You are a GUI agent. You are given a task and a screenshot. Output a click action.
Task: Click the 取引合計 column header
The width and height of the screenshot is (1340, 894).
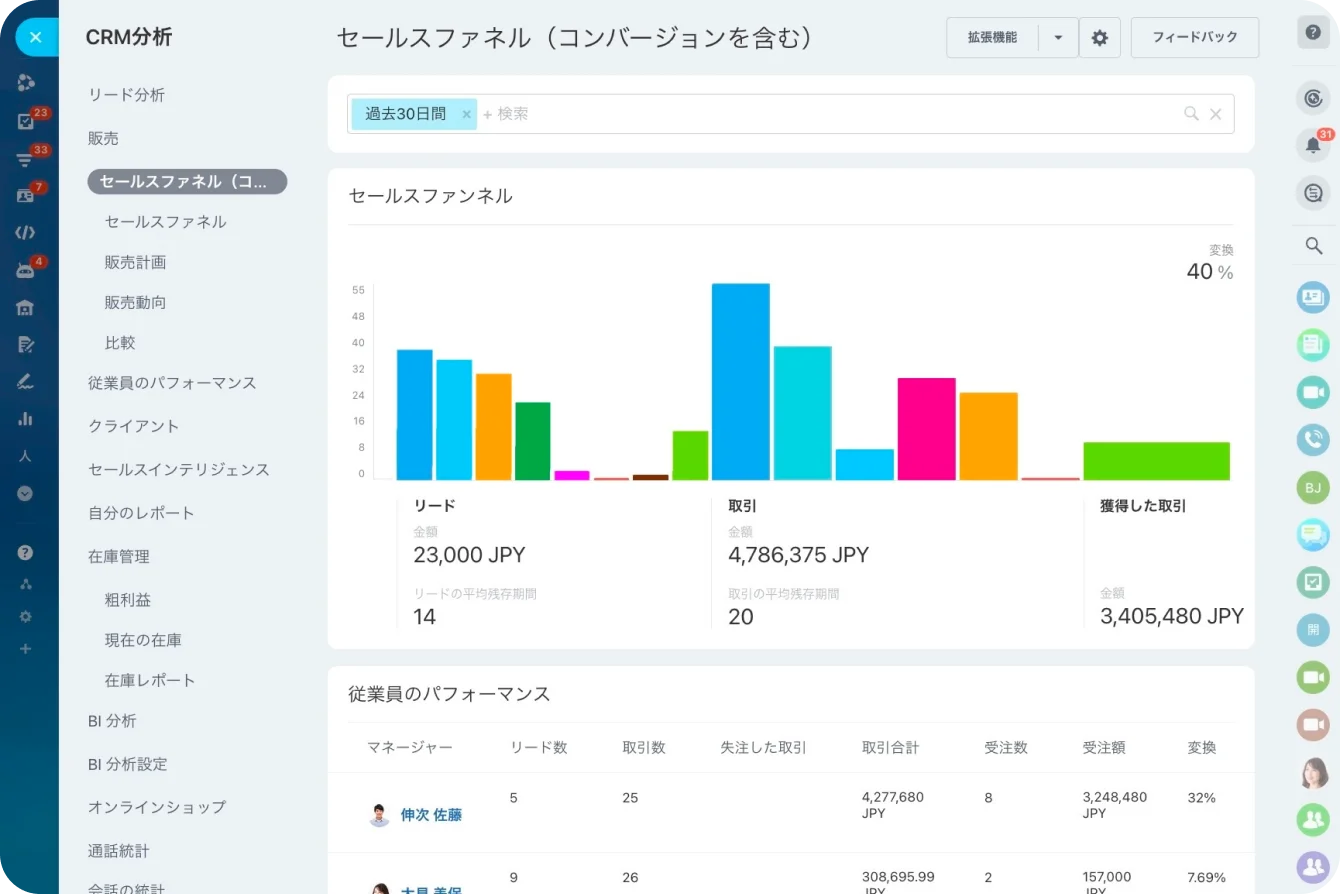(890, 747)
